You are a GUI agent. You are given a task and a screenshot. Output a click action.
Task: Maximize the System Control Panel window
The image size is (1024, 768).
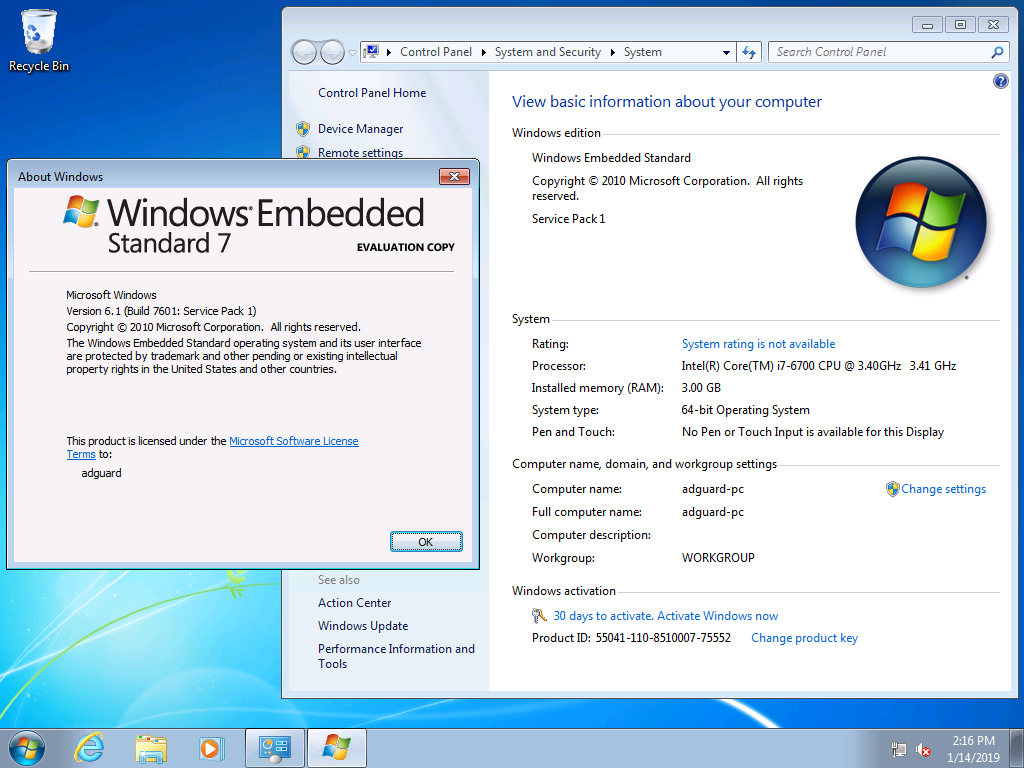pos(960,25)
